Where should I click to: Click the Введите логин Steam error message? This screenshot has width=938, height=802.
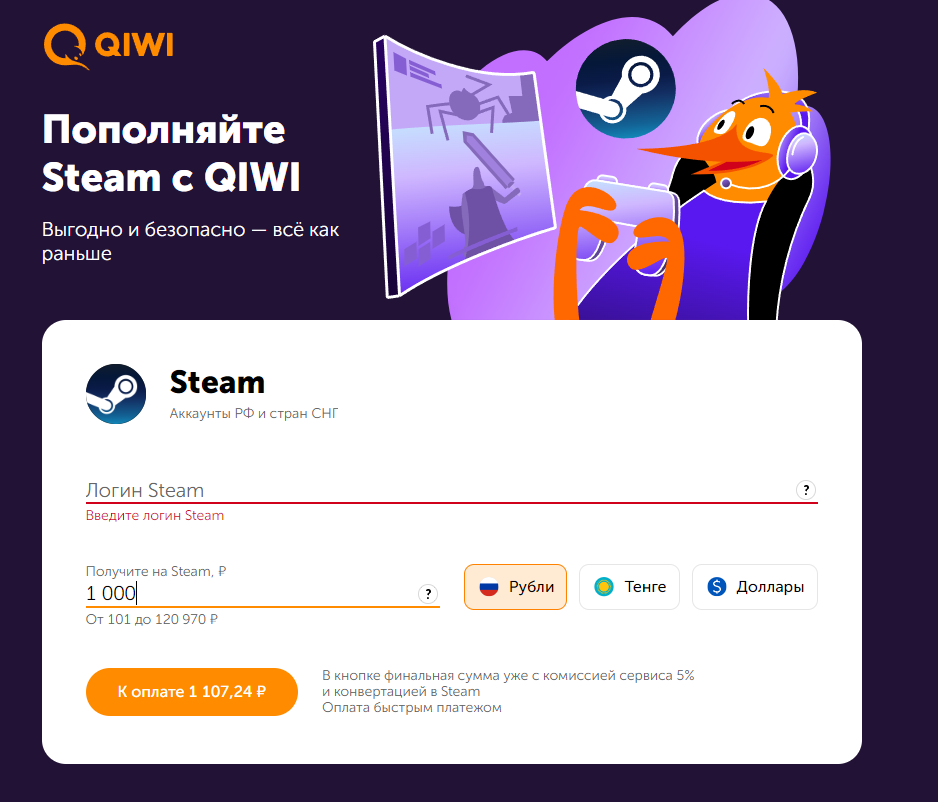(x=155, y=516)
